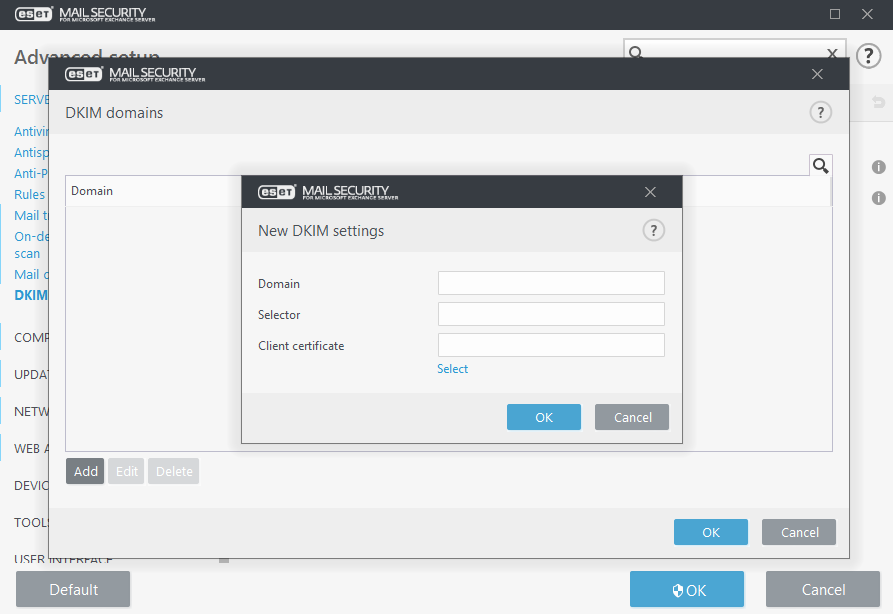Add a new DKIM domain
Image resolution: width=893 pixels, height=614 pixels.
click(x=84, y=470)
